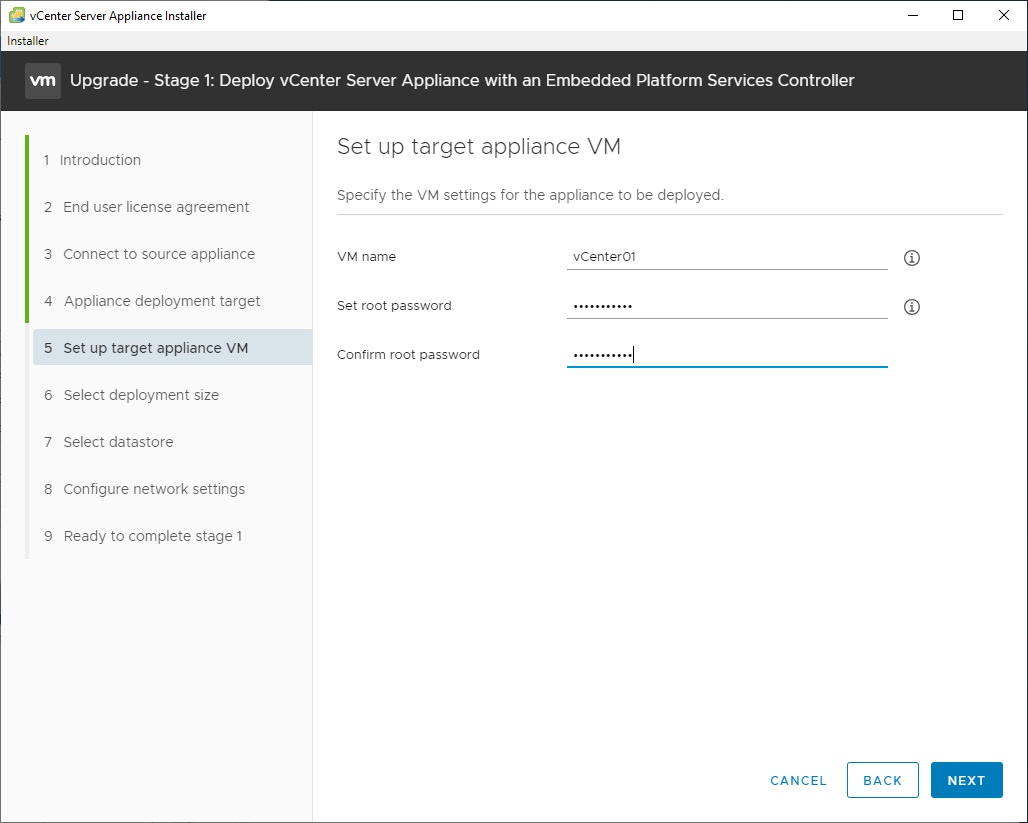
Task: Maximize the installer window
Action: coord(958,15)
